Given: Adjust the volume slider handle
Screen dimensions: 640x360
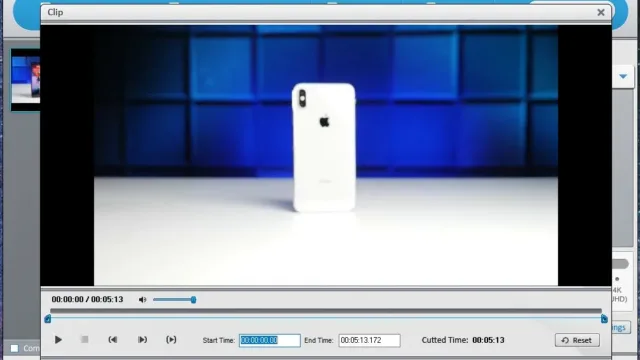Looking at the screenshot, I should [x=193, y=300].
